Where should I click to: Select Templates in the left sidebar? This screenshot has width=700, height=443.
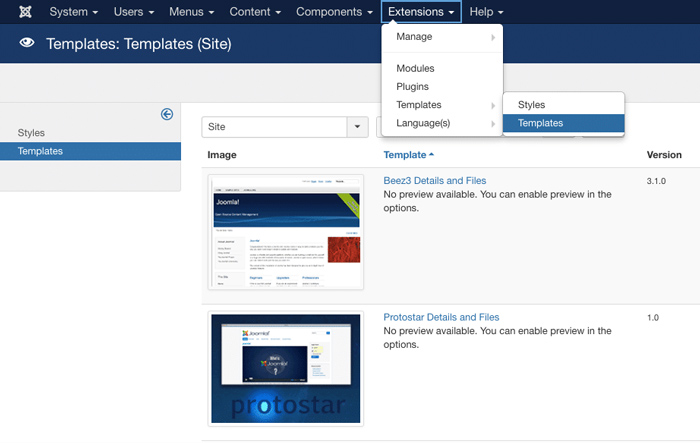pyautogui.click(x=90, y=151)
